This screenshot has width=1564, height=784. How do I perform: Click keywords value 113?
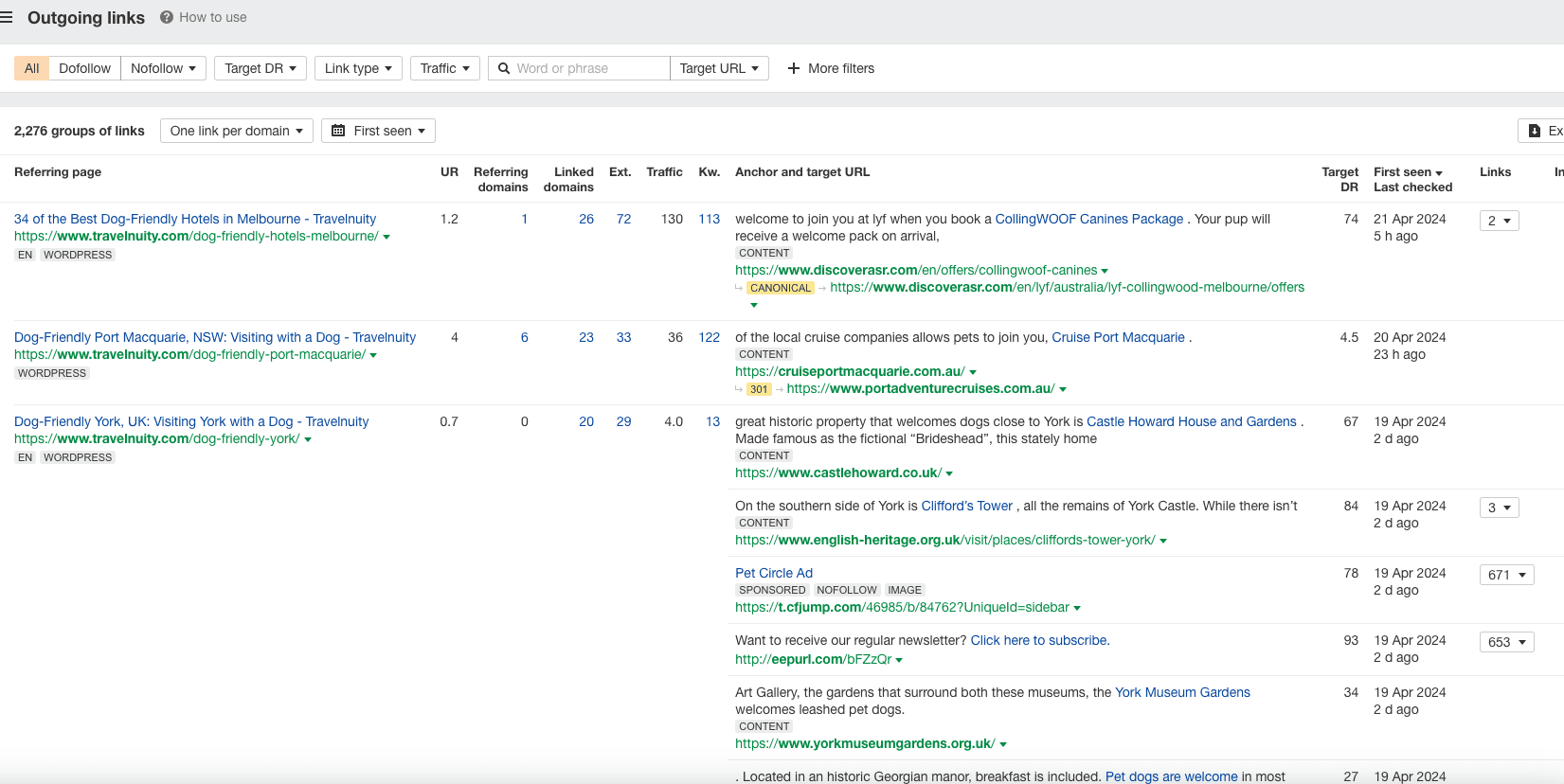point(710,219)
